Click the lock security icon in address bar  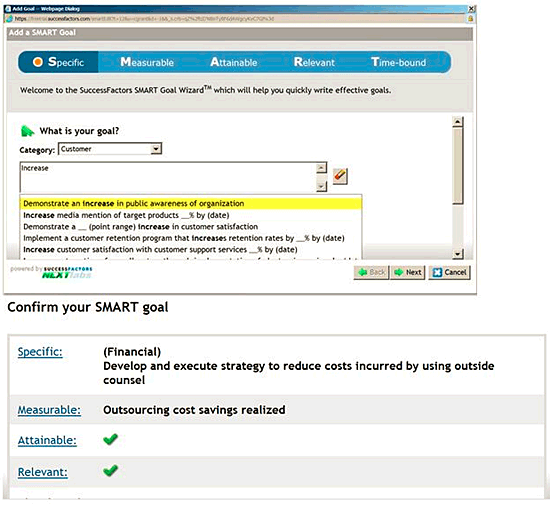pos(470,18)
